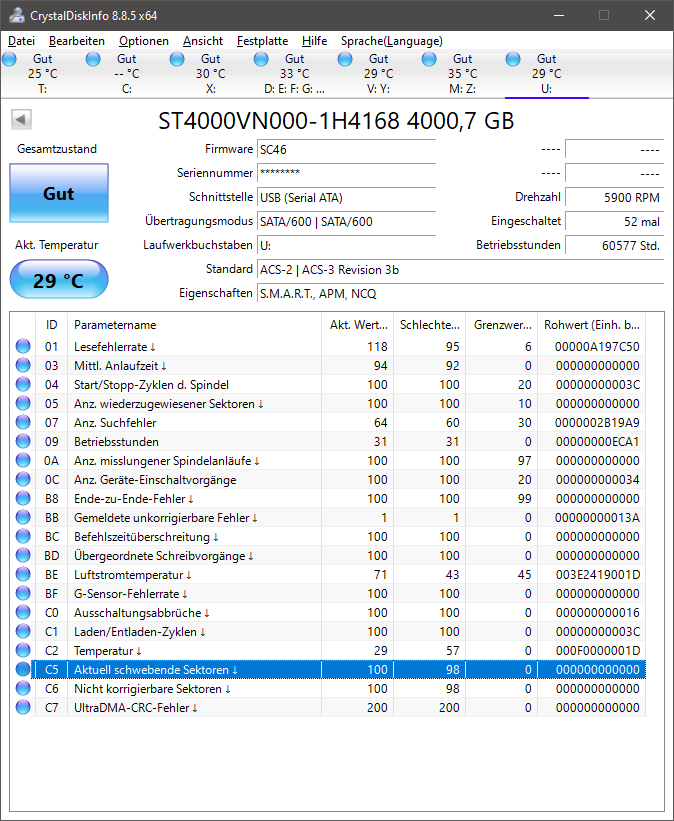Click status orb of Temperatur C2 row

(23, 650)
